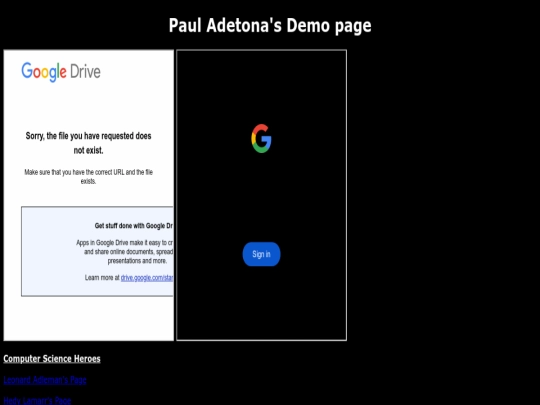Click the 'Apps in Google Drive' paragraph
The image size is (540, 405).
click(x=125, y=252)
